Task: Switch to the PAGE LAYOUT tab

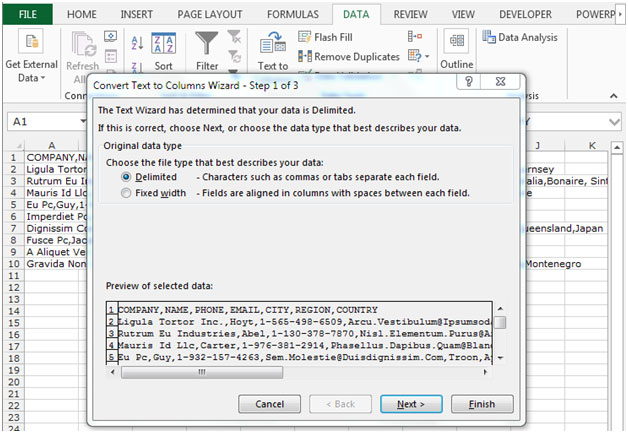Action: tap(210, 14)
